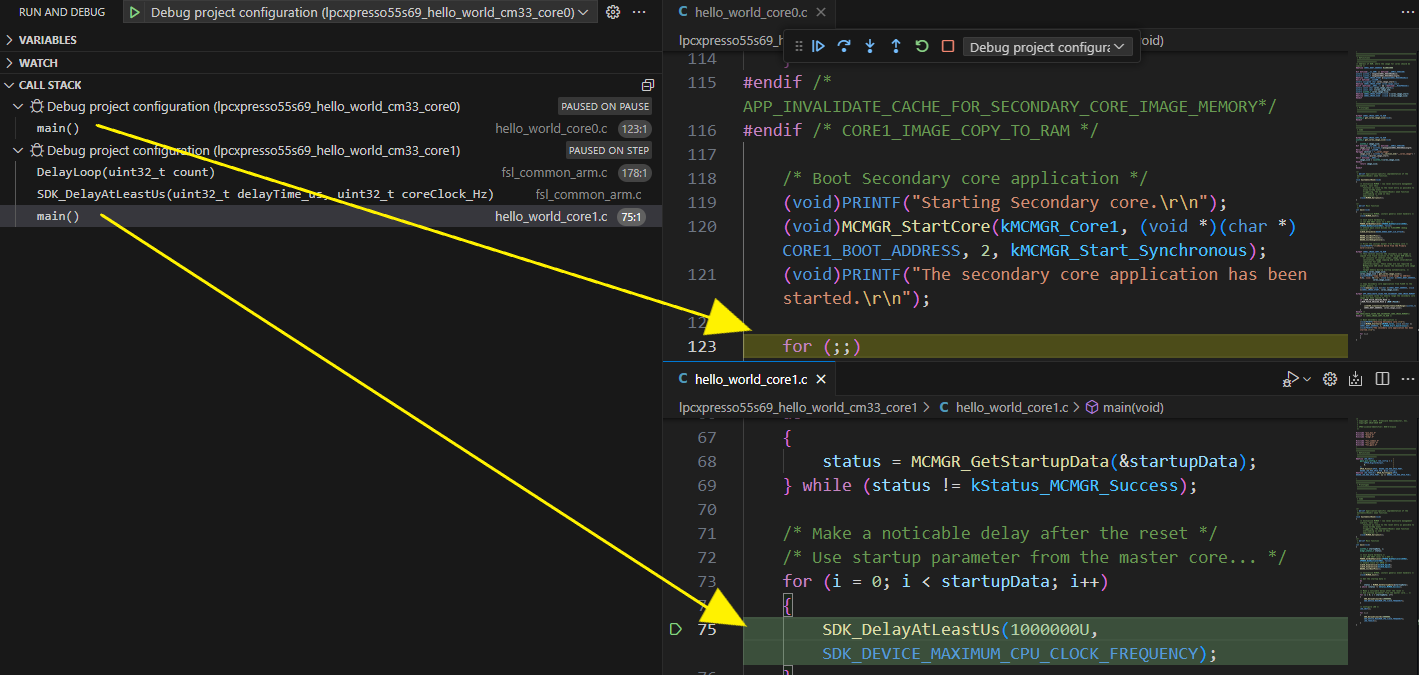The width and height of the screenshot is (1419, 675).
Task: Click the Step Into debug icon
Action: click(x=869, y=46)
